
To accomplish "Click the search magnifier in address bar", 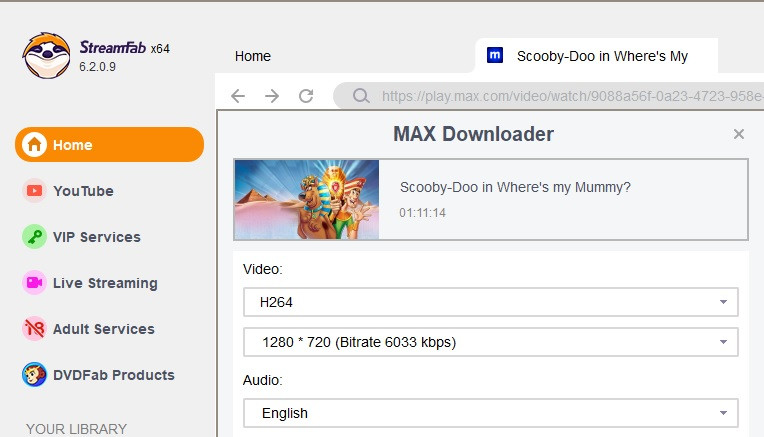I will (358, 97).
